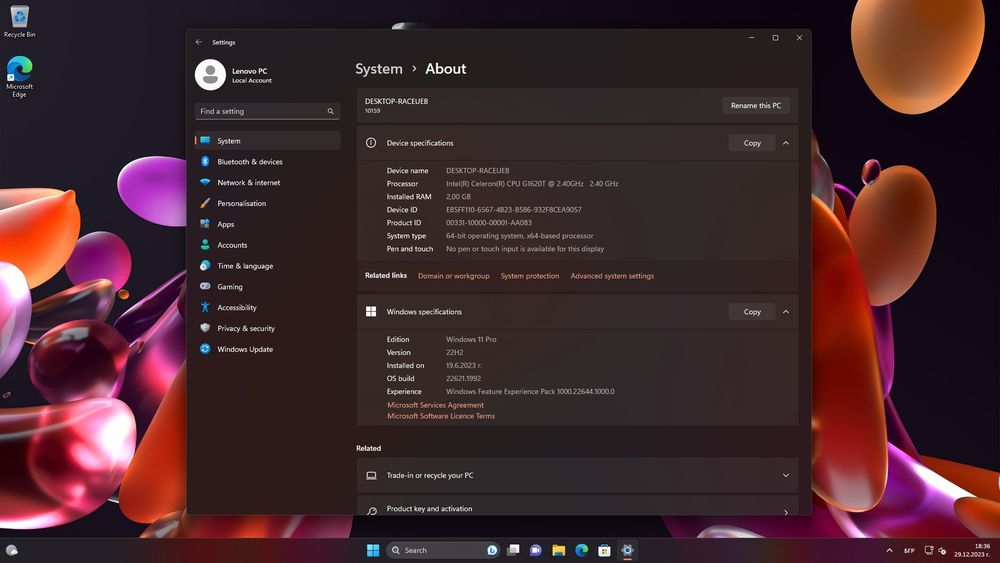Click the Lenovo PC account avatar
This screenshot has height=563, width=1000.
[x=210, y=75]
